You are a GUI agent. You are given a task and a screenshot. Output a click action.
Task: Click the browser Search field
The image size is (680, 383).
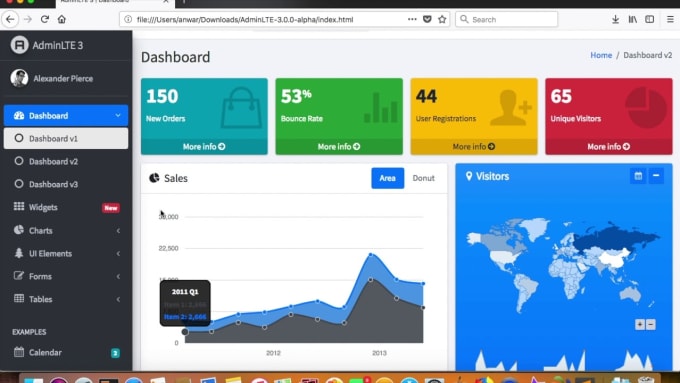[507, 20]
